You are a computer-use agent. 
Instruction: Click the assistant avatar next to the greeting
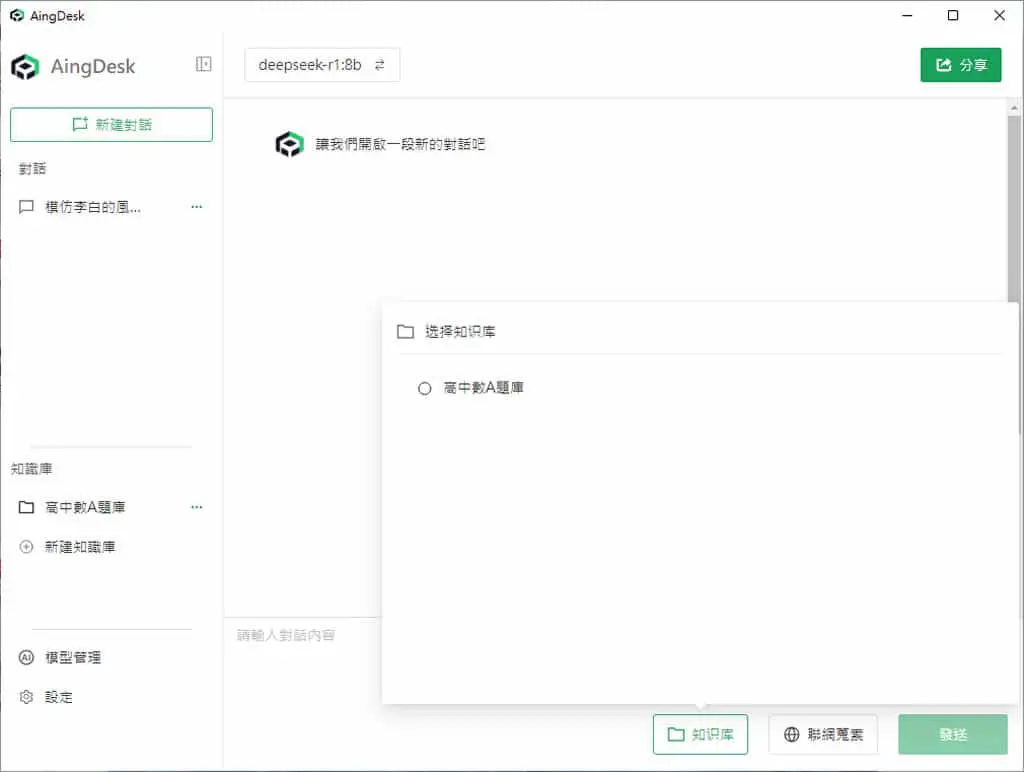pyautogui.click(x=289, y=144)
